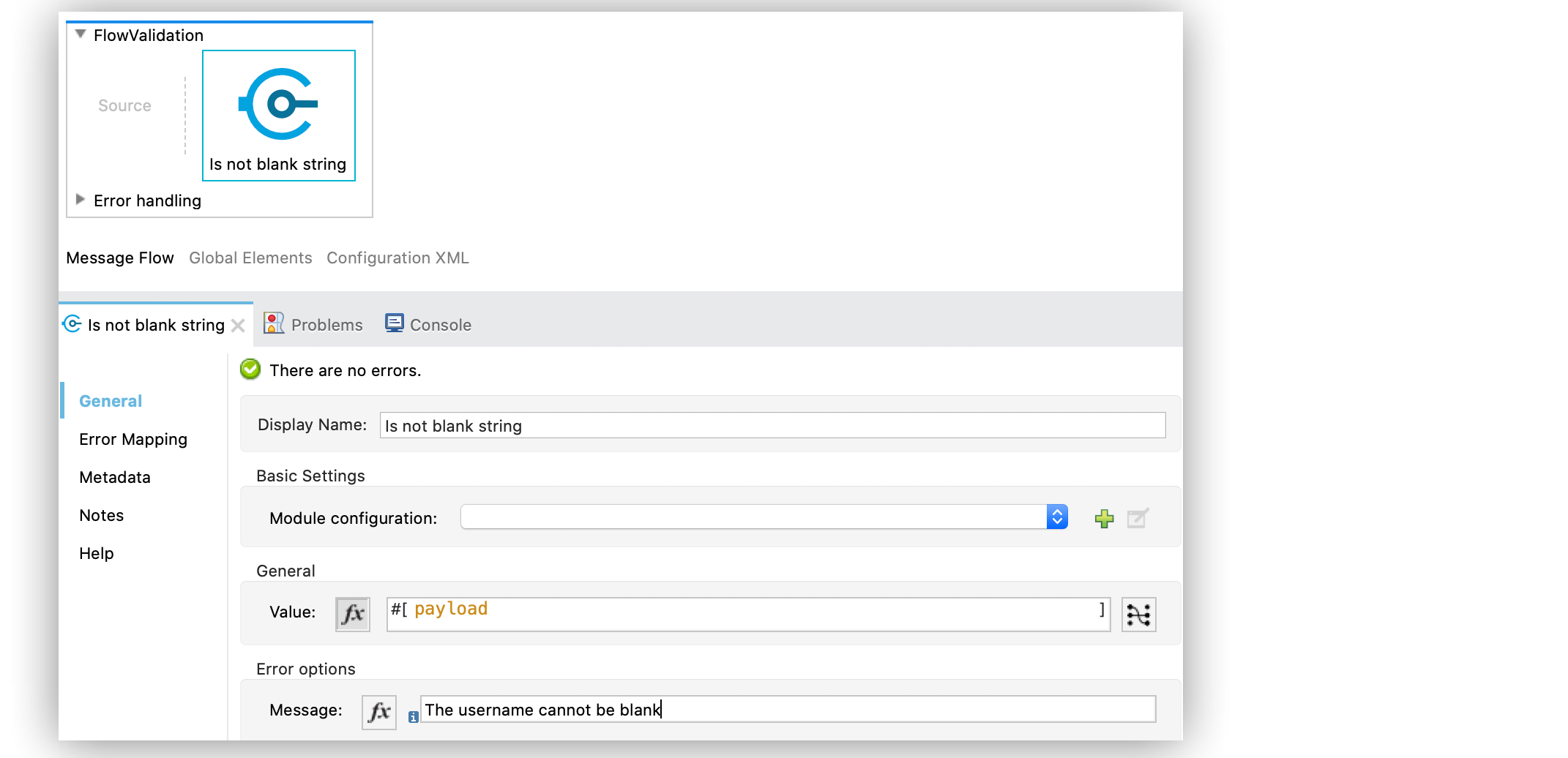1568x758 pixels.
Task: Toggle expression mode for the Value field
Action: (352, 614)
